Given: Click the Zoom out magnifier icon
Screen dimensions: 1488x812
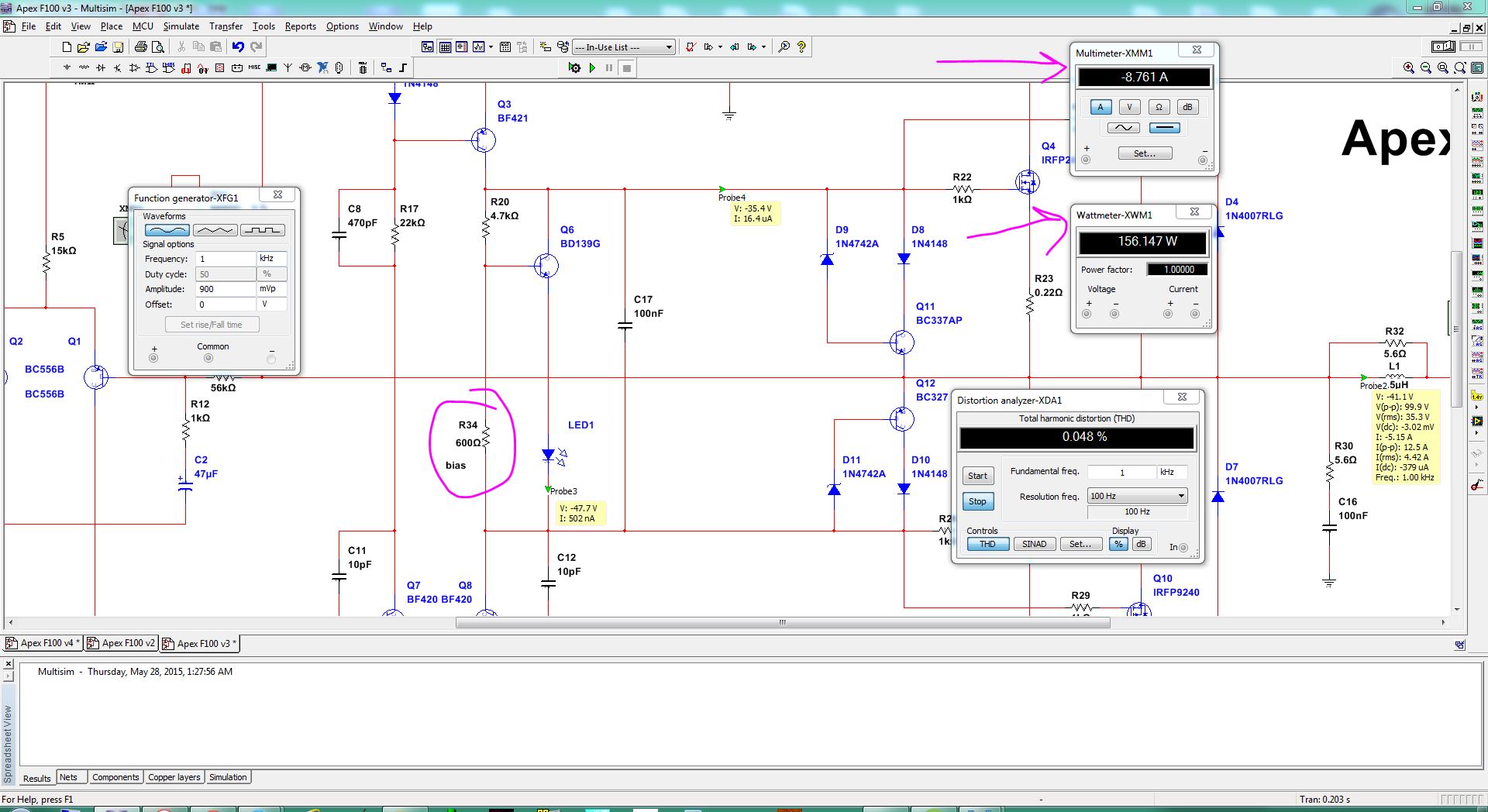Looking at the screenshot, I should 1426,68.
